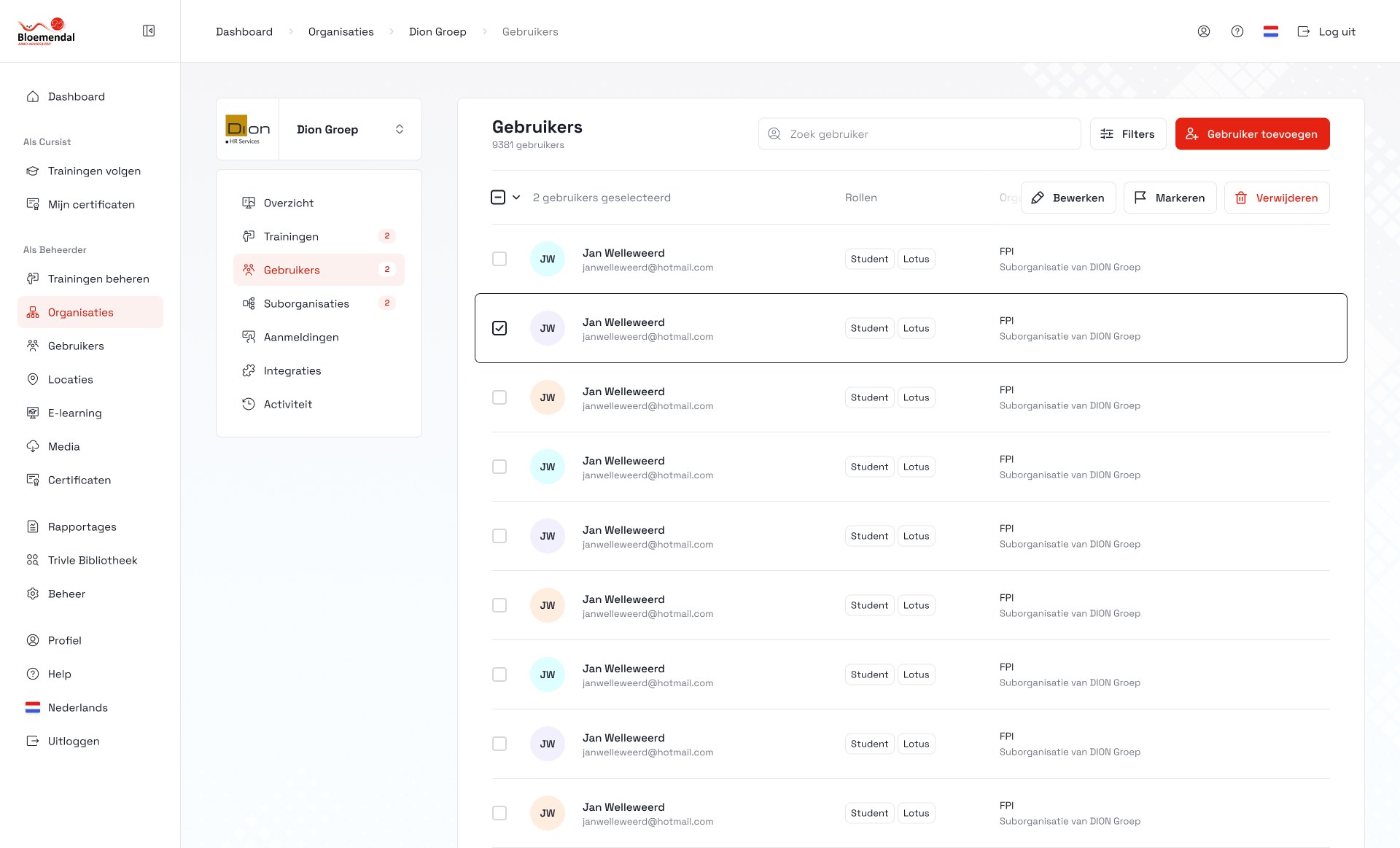Image resolution: width=1400 pixels, height=848 pixels.
Task: Open Beheer settings in sidebar
Action: point(90,594)
